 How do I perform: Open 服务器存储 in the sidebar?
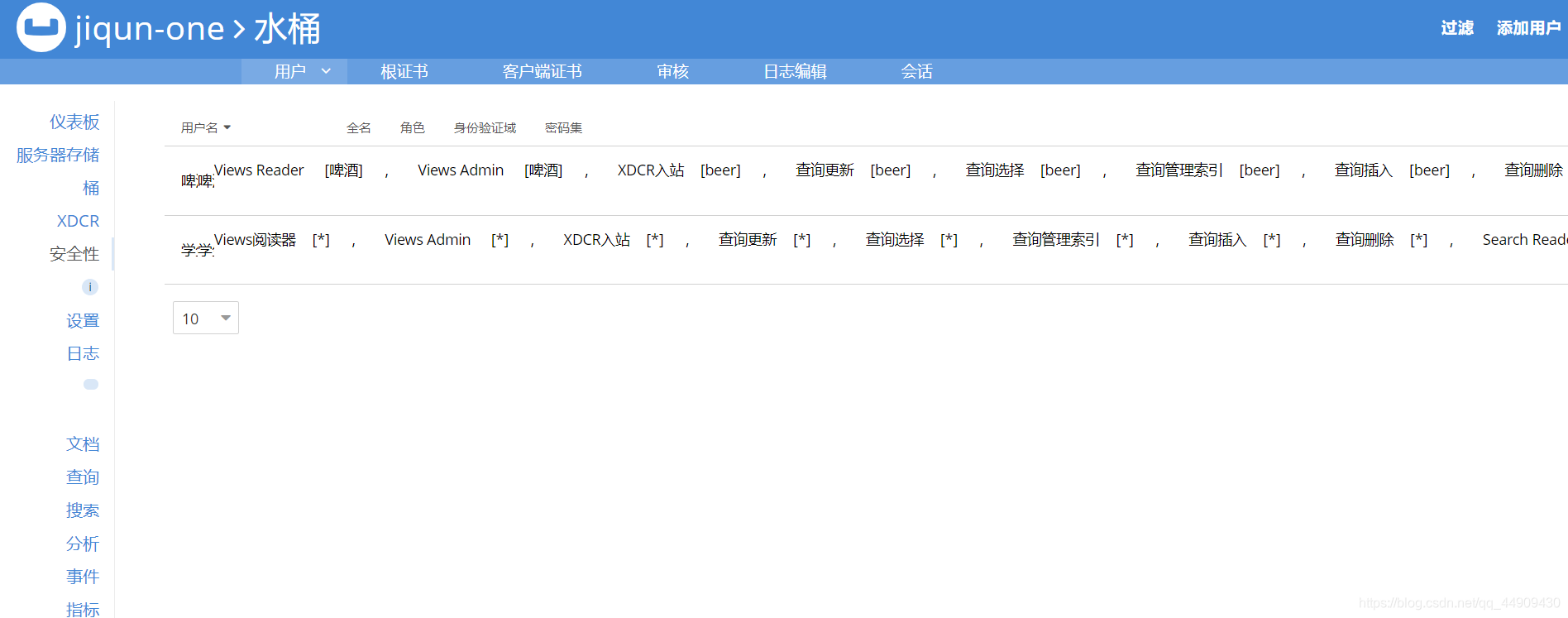pos(58,155)
